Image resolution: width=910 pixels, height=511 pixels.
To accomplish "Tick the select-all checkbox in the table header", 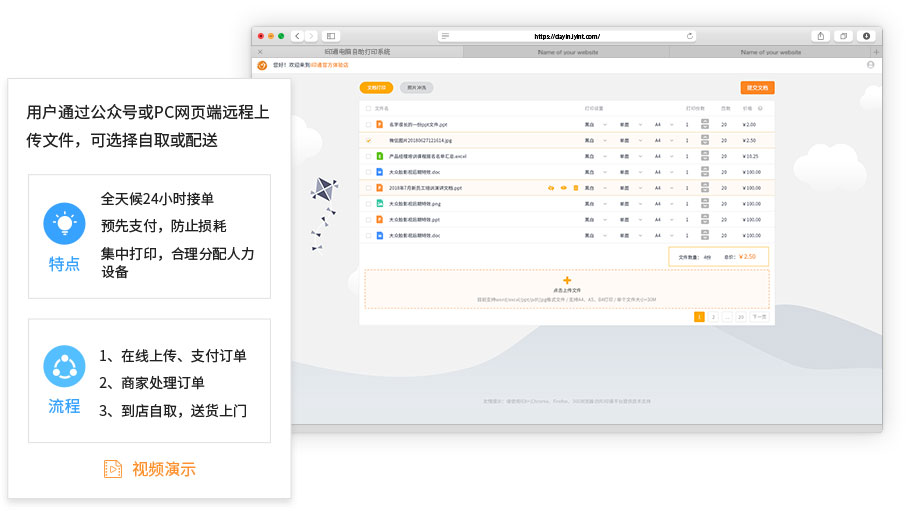I will tap(368, 108).
